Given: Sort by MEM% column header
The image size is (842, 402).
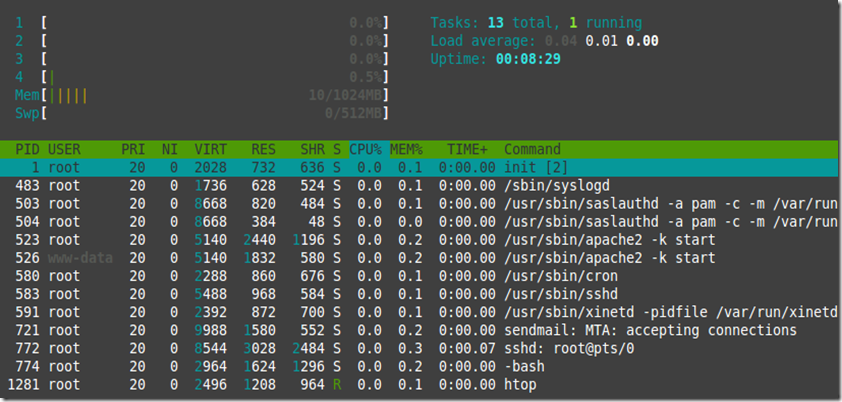Looking at the screenshot, I should point(406,149).
